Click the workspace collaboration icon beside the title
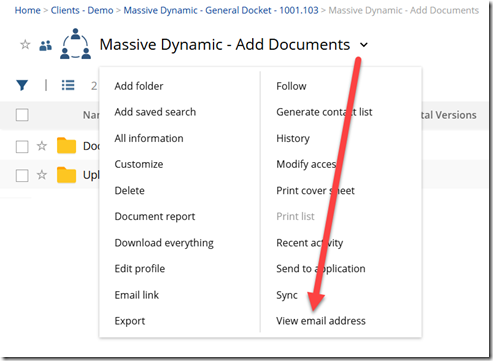The image size is (493, 361). 76,44
